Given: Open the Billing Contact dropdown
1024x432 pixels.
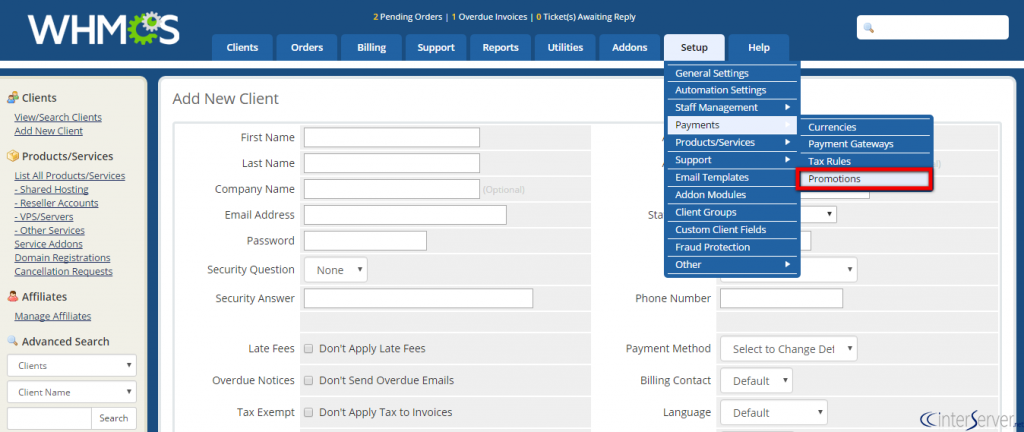Looking at the screenshot, I should (x=756, y=381).
